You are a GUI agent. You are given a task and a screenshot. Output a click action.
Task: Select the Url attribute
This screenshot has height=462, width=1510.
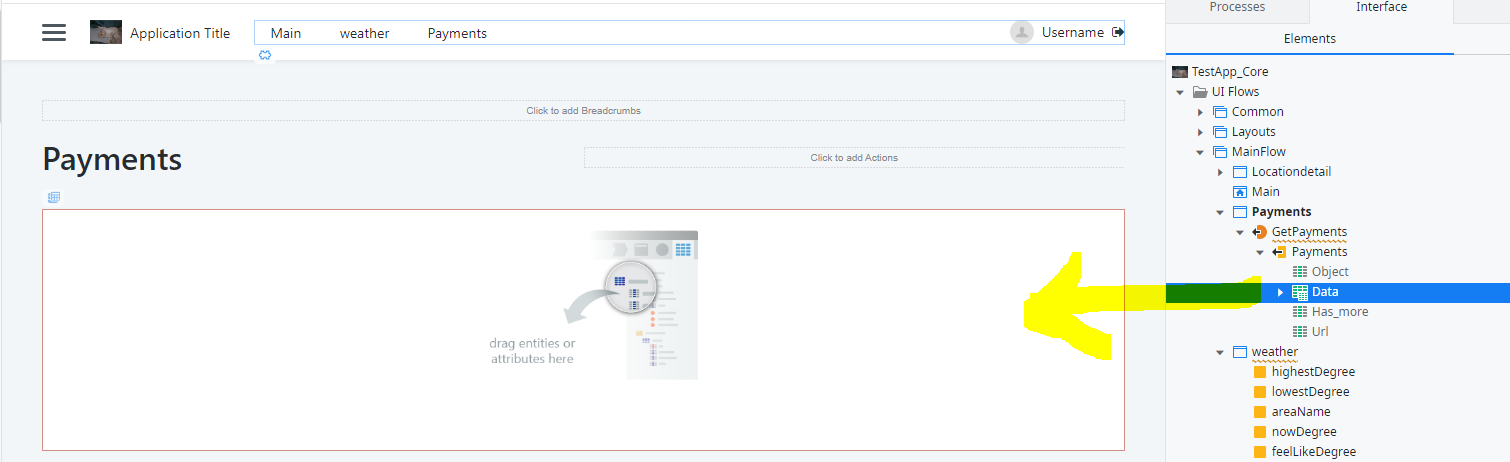[1320, 332]
